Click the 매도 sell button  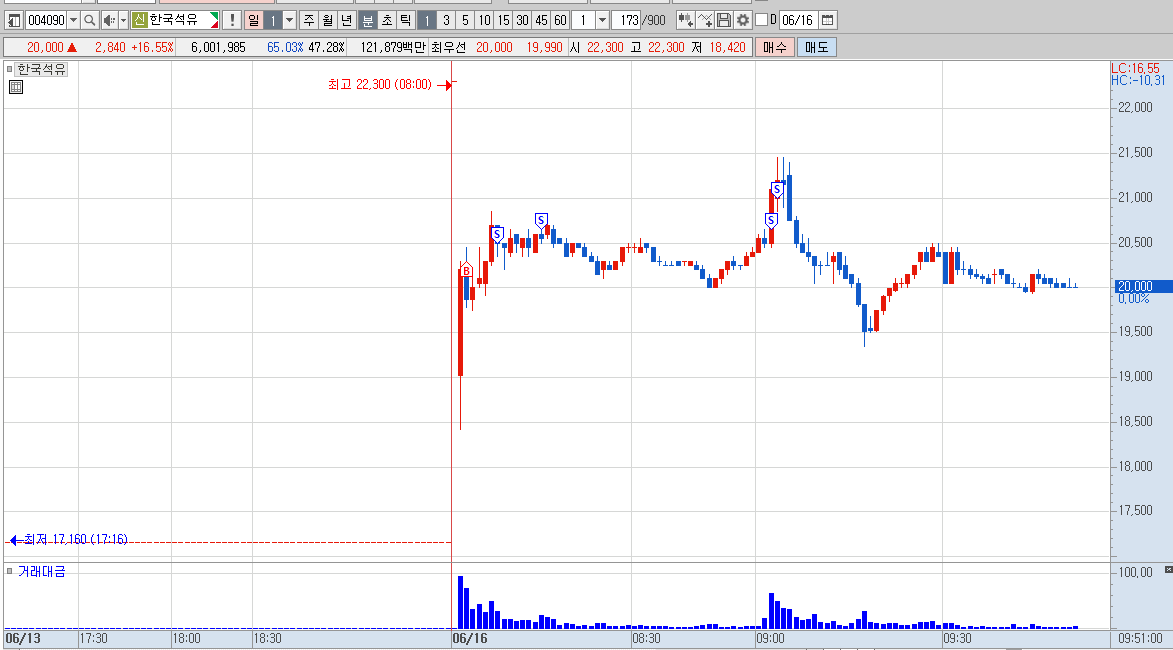[816, 47]
